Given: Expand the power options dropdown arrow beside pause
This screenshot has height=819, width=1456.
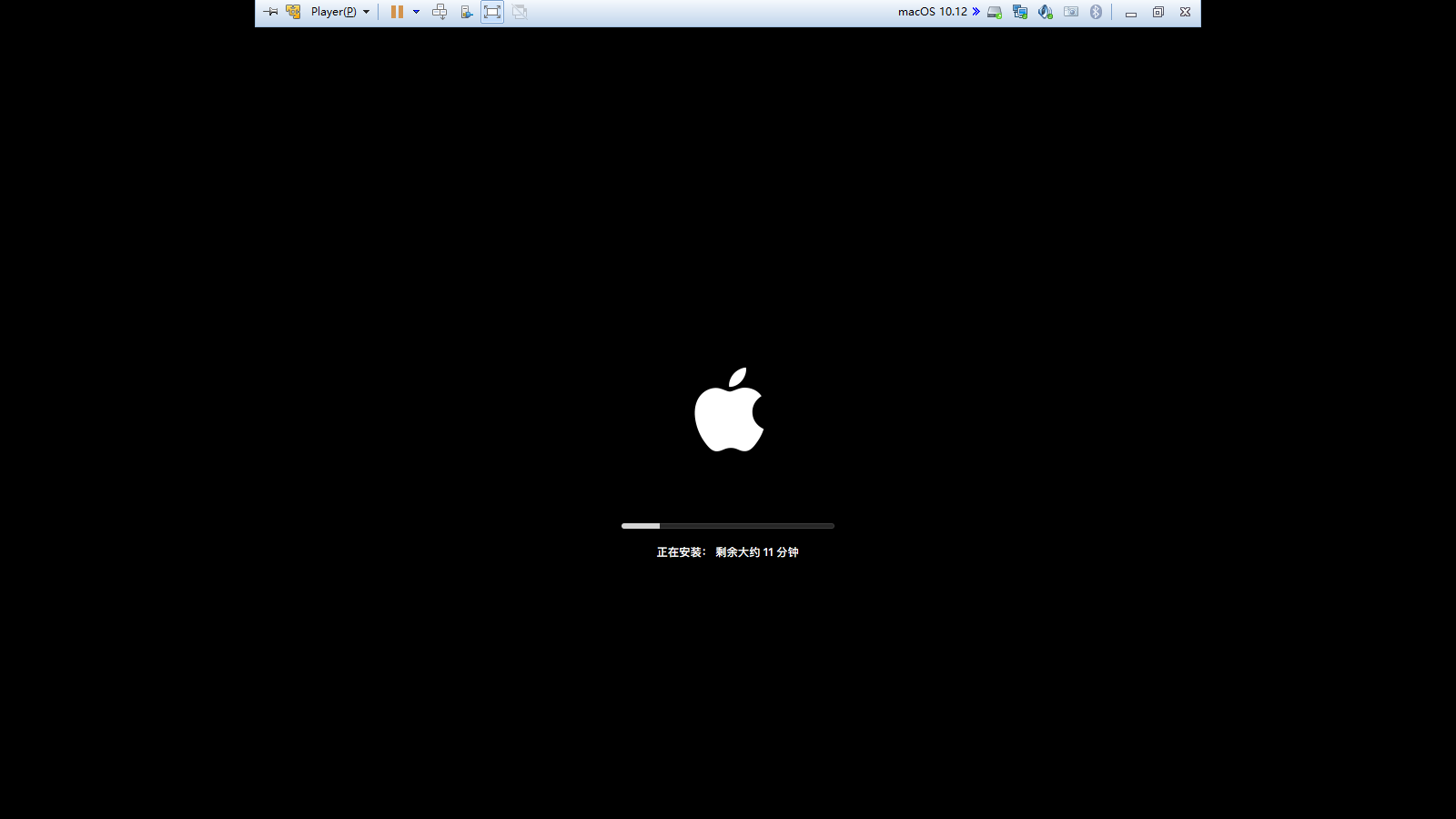Looking at the screenshot, I should 417,12.
